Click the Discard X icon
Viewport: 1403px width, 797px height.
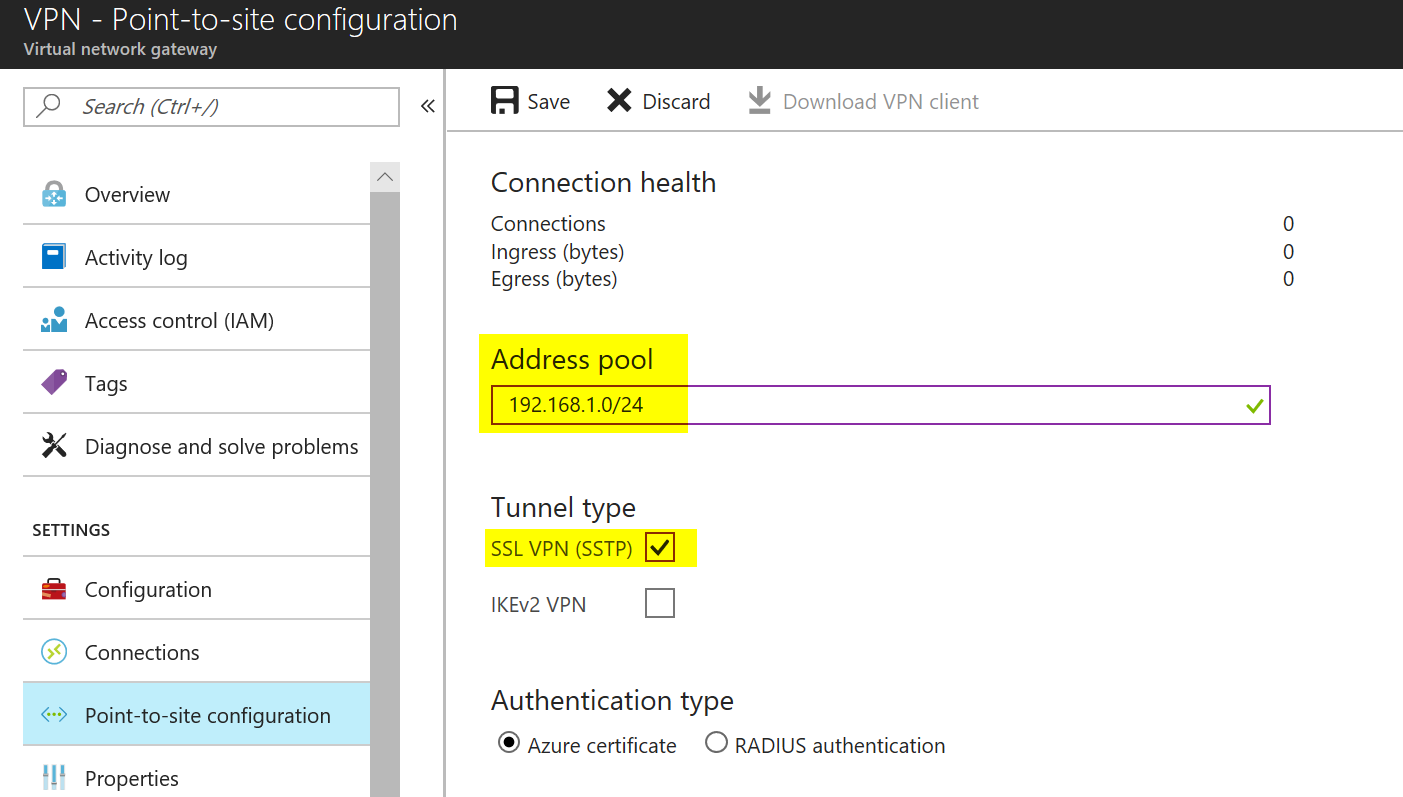click(x=620, y=101)
